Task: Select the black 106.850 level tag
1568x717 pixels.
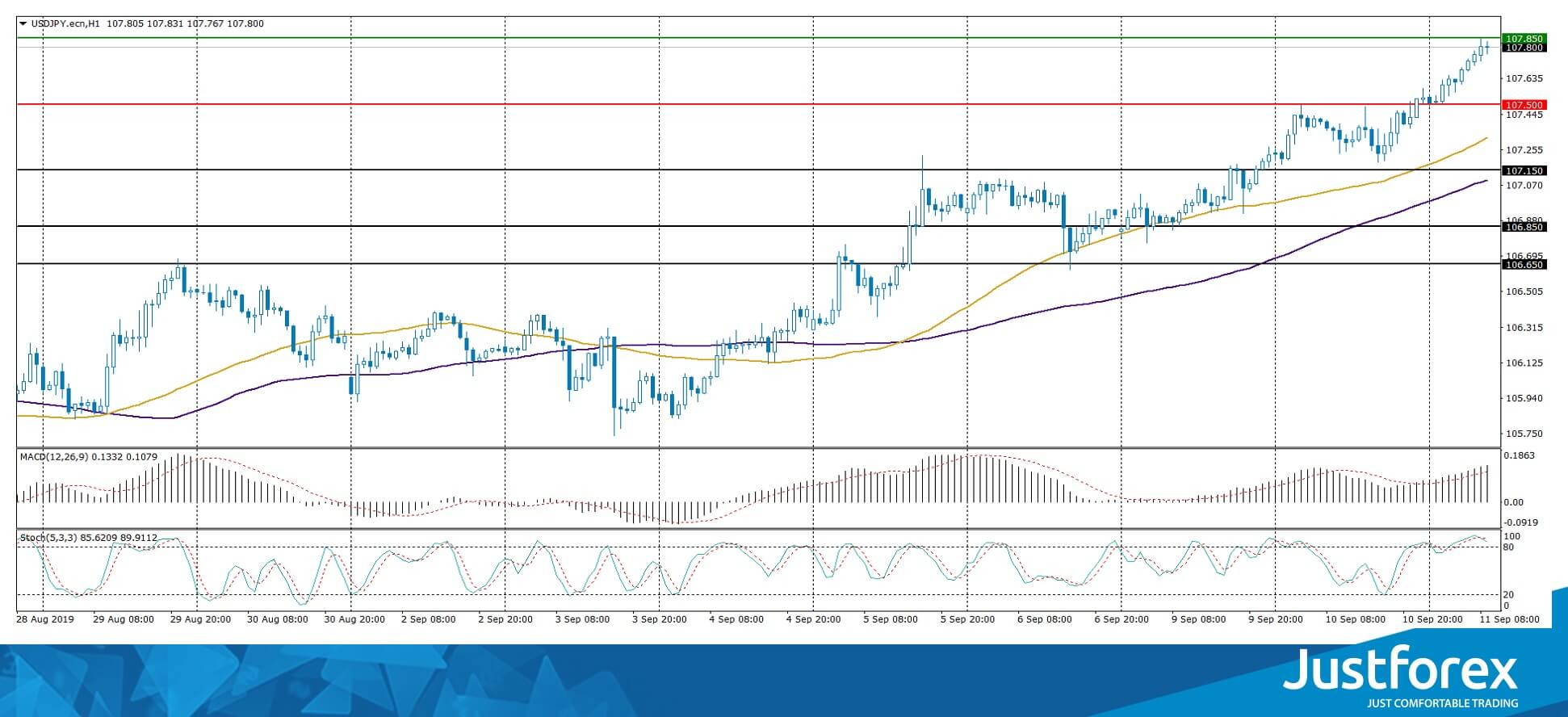Action: (x=1524, y=227)
